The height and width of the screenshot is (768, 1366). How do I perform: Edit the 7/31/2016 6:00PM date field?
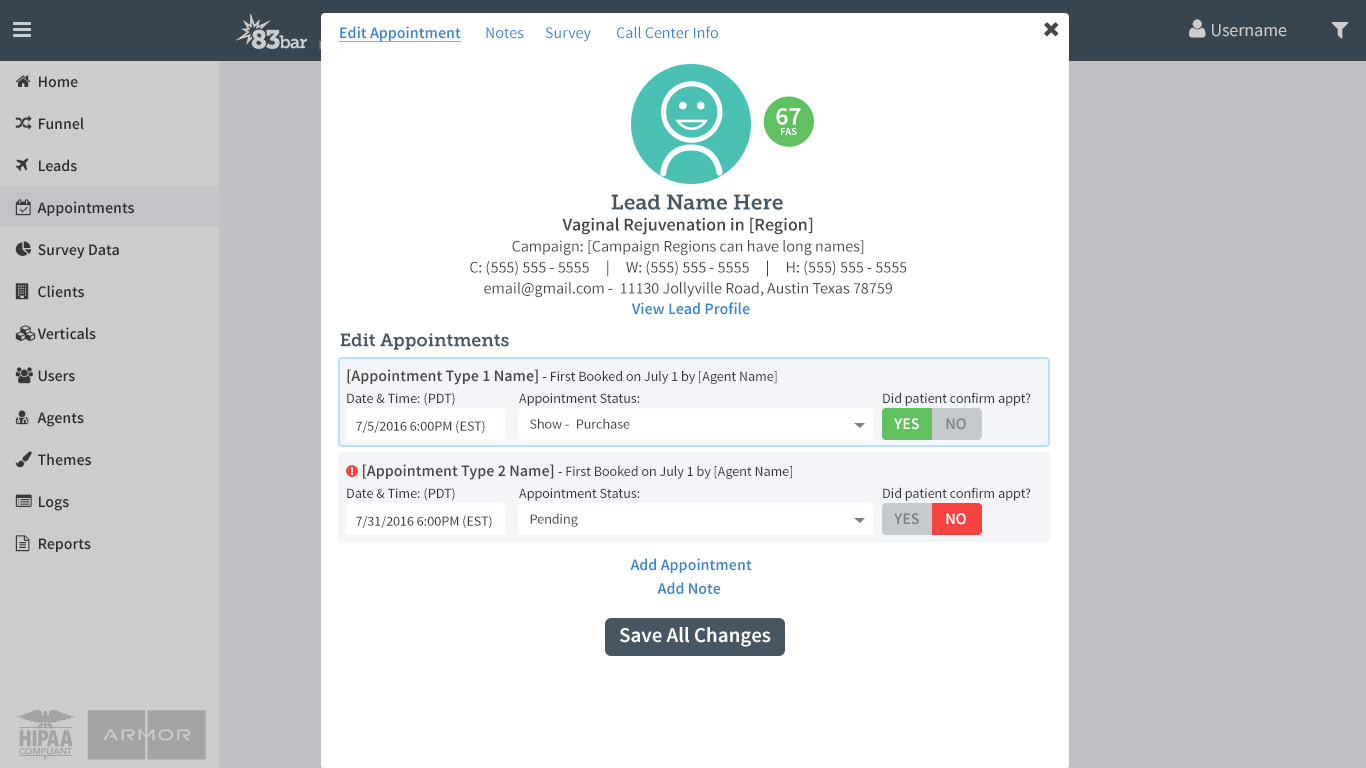point(425,520)
